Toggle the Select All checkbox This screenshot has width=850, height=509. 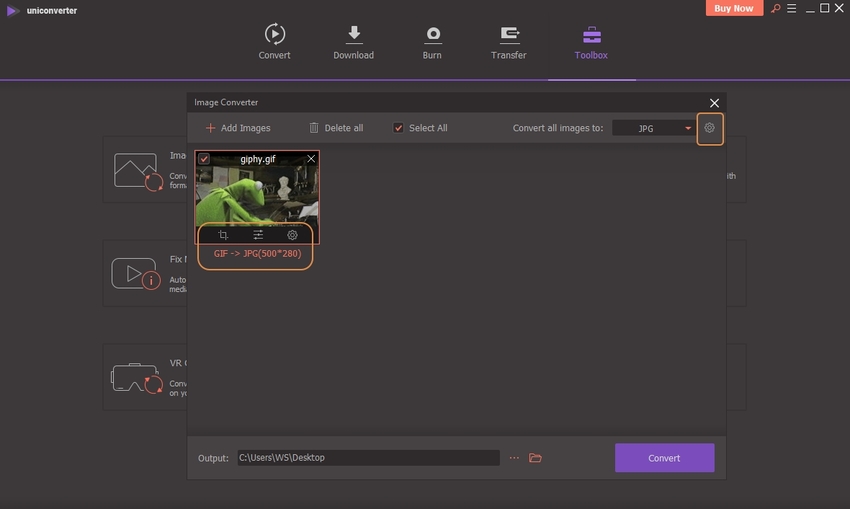[x=398, y=128]
